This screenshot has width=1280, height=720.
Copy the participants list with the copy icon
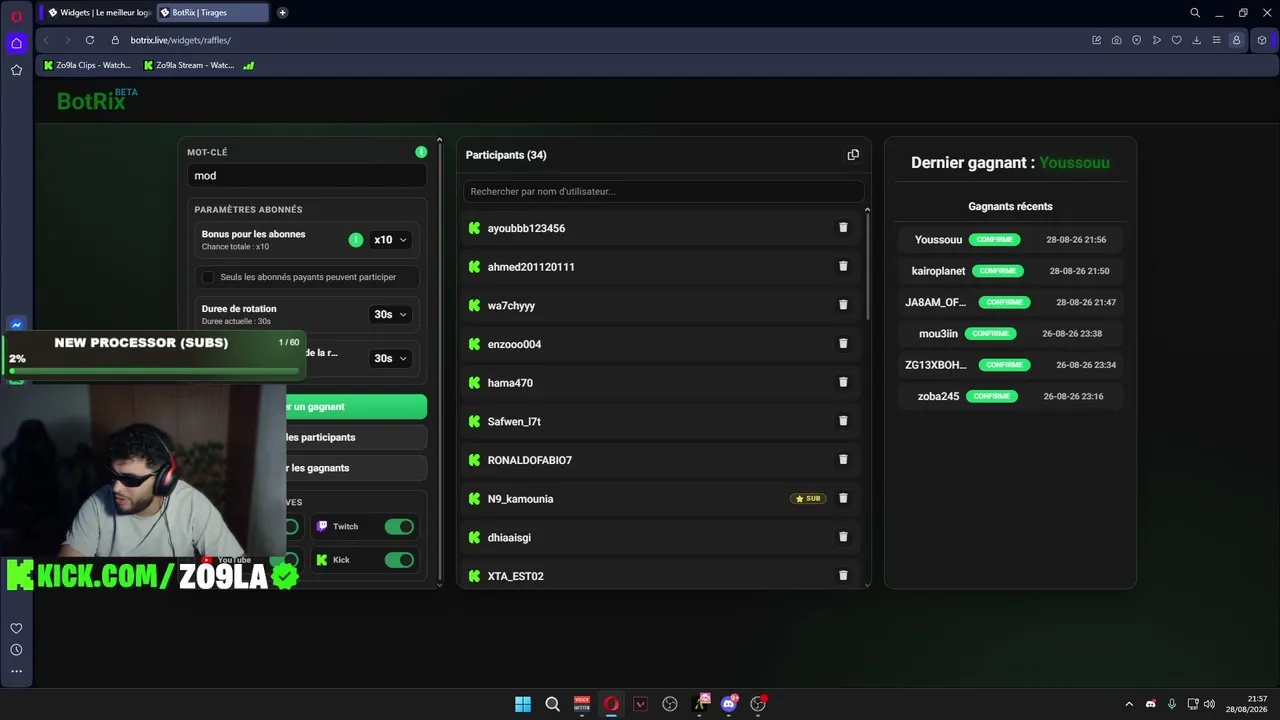pyautogui.click(x=853, y=155)
